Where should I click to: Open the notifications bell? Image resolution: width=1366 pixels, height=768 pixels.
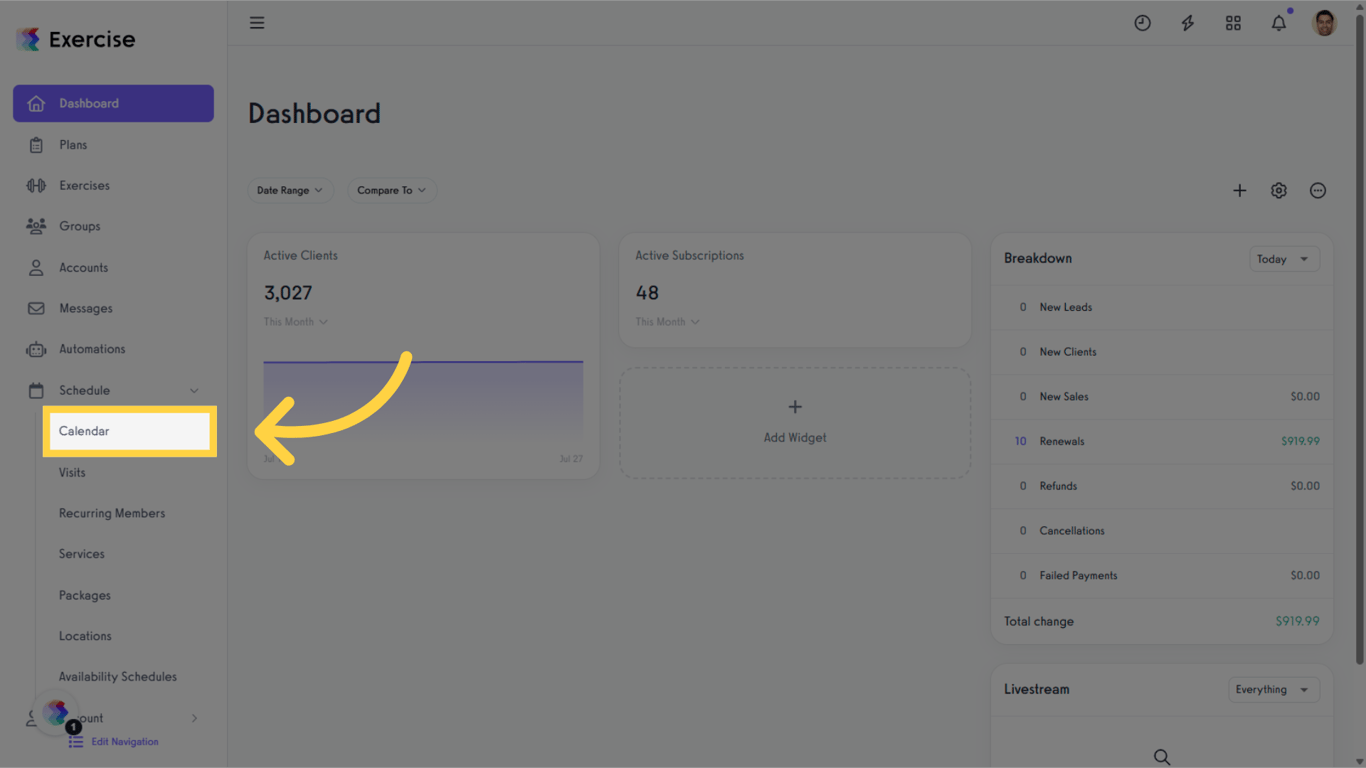[x=1278, y=22]
